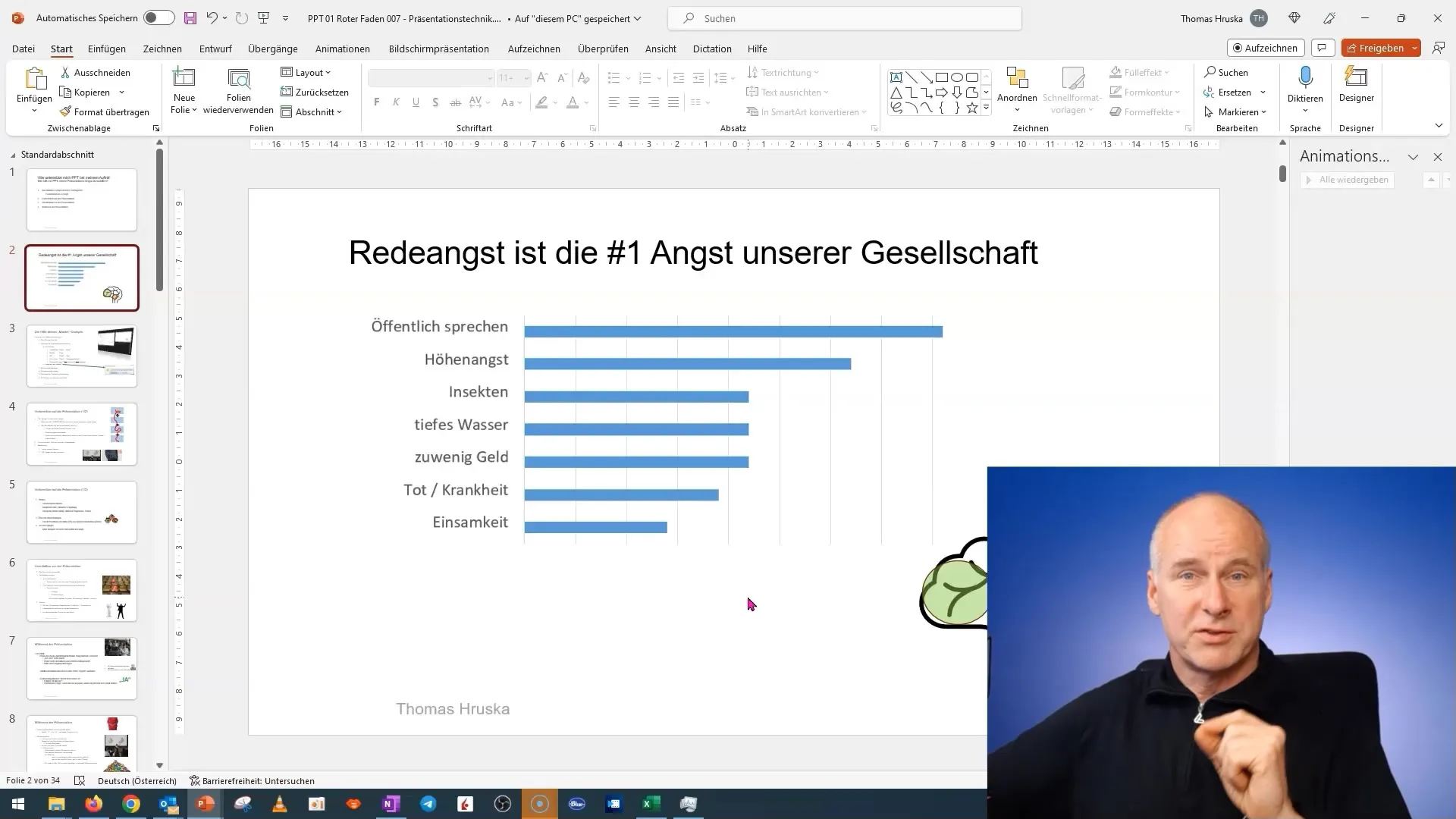Open Telegram from taskbar

click(x=428, y=804)
